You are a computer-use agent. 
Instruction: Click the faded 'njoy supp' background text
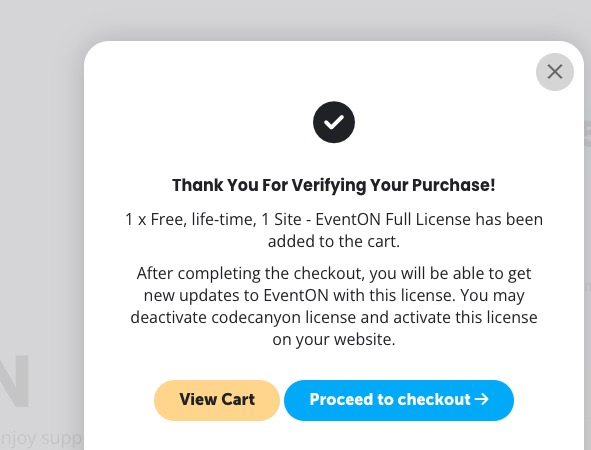(x=41, y=439)
